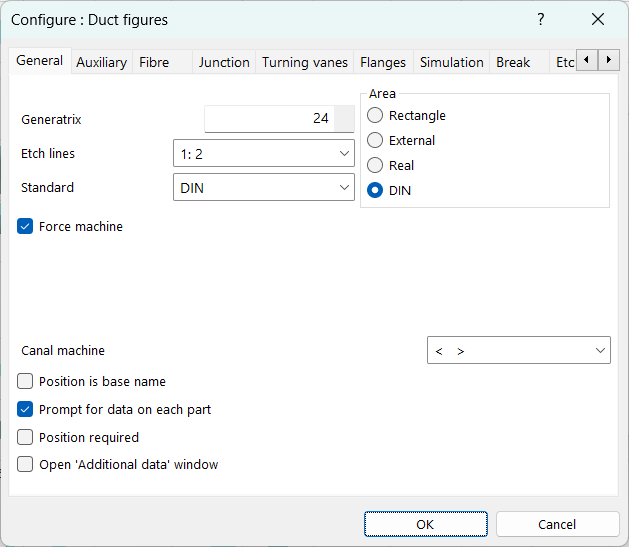Tick the Position required checkbox

(x=26, y=437)
